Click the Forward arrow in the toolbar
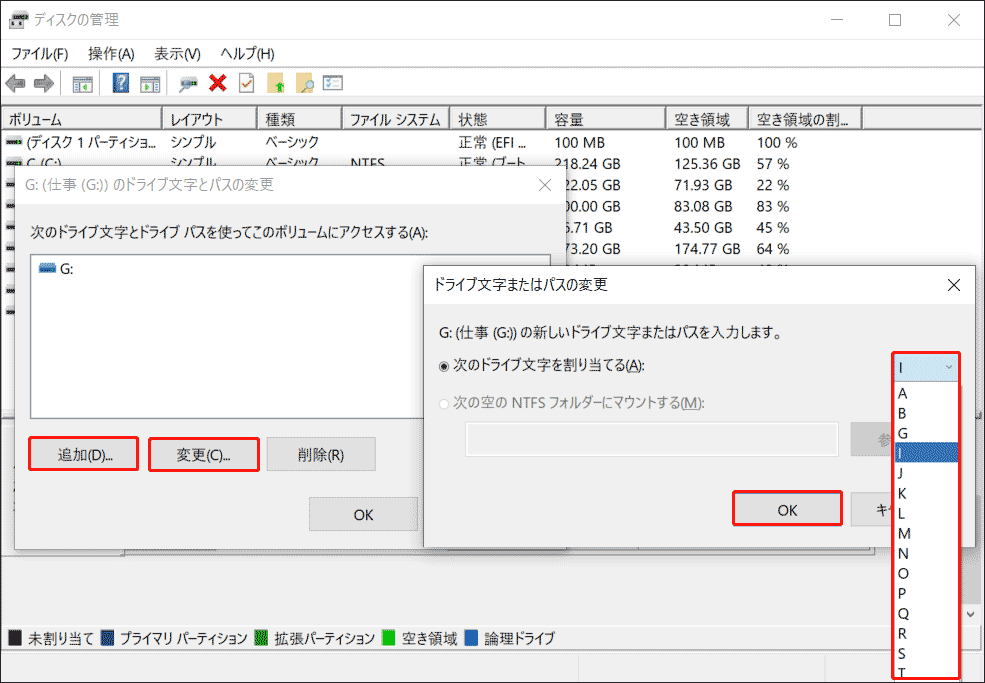Image resolution: width=985 pixels, height=683 pixels. click(43, 83)
